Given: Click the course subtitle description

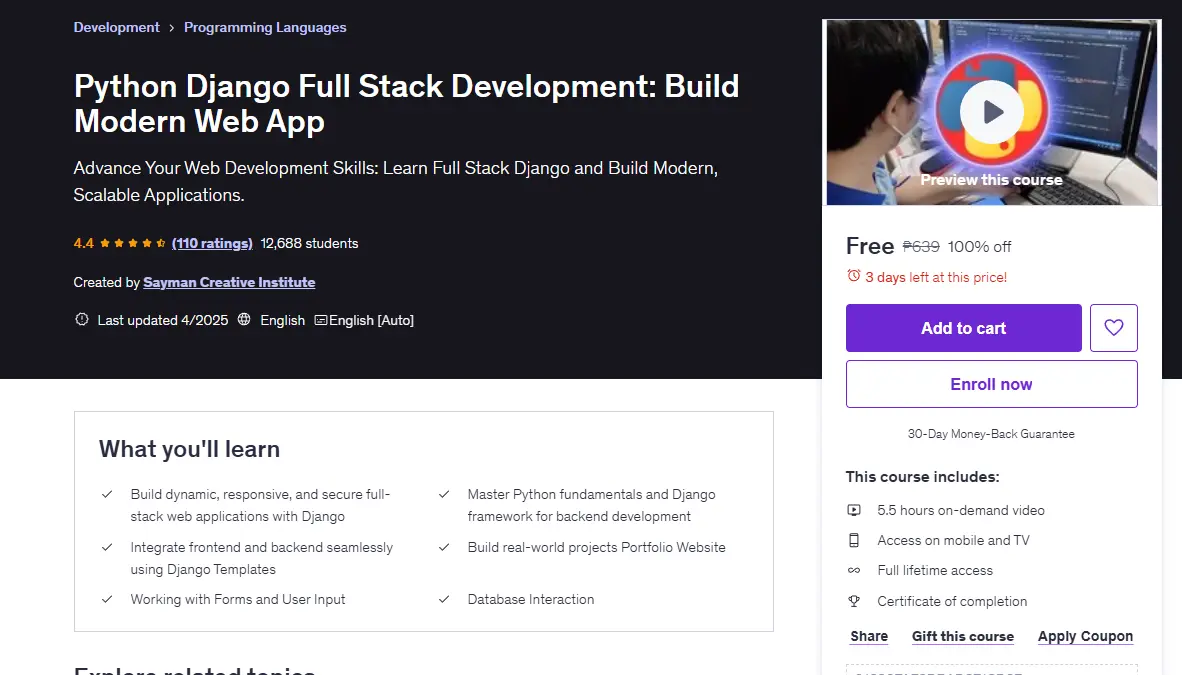Looking at the screenshot, I should 396,181.
